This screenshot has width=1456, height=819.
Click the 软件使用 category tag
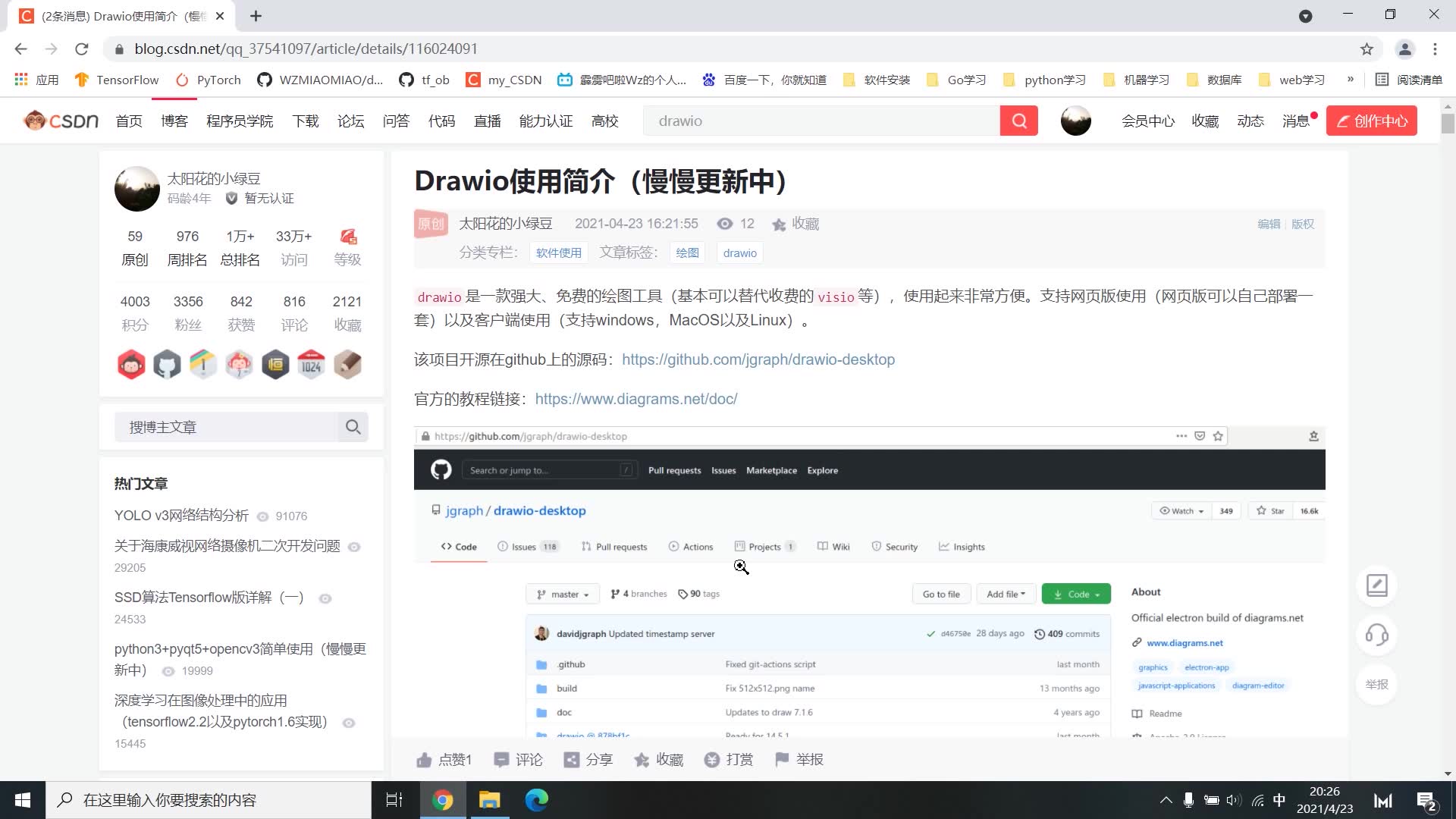tap(558, 253)
